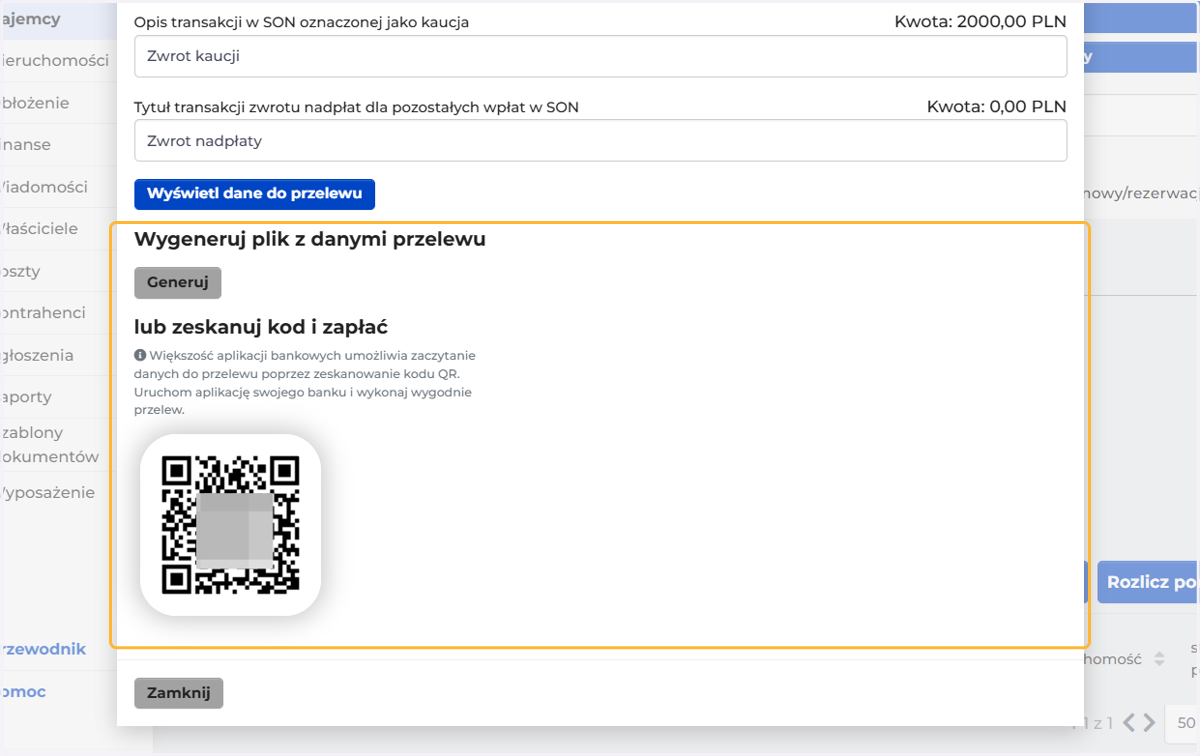Open Właściciele in the sidebar

coord(39,229)
